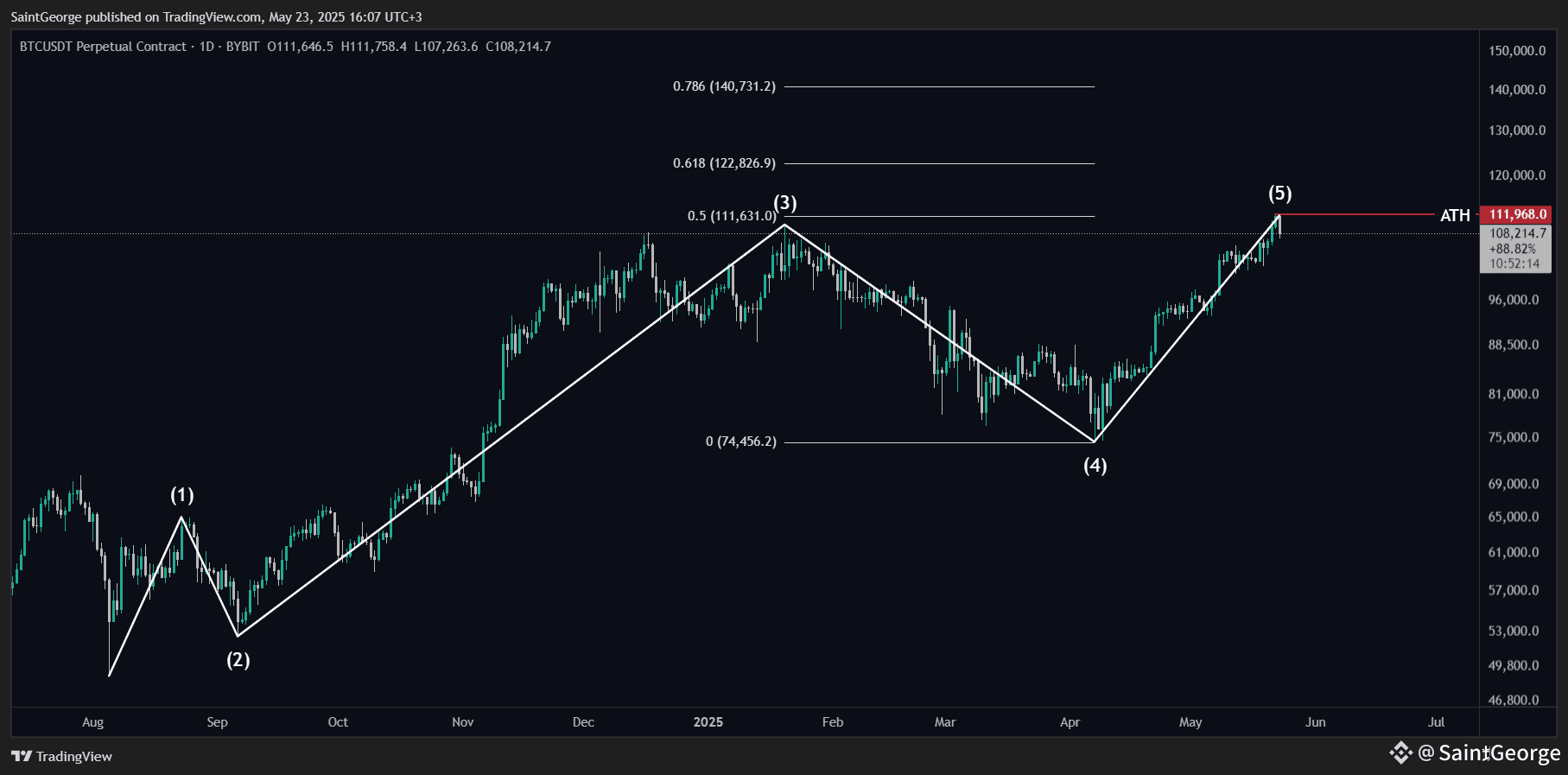This screenshot has width=1568, height=775.
Task: Click 61,000.0 on the price axis
Action: click(x=1514, y=552)
